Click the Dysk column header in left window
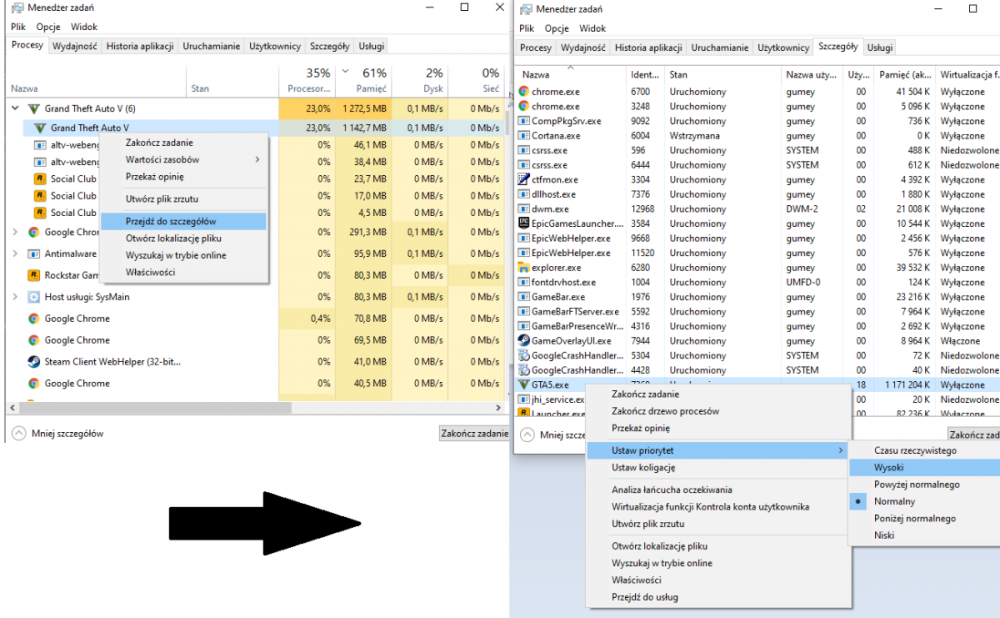1000x618 pixels. (418, 80)
